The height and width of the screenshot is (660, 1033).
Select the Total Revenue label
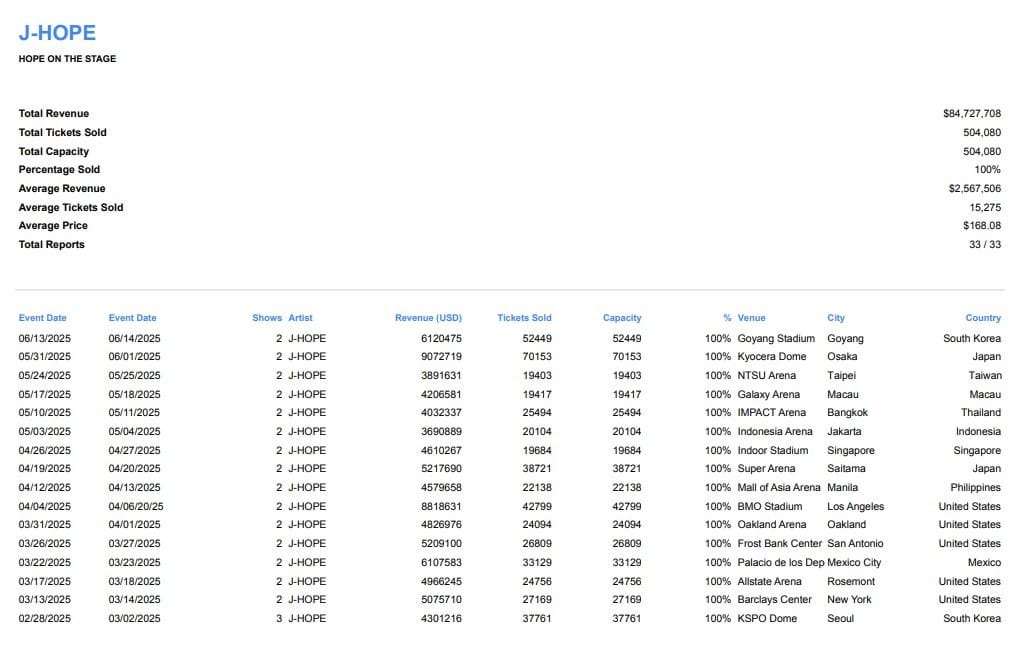pos(53,113)
